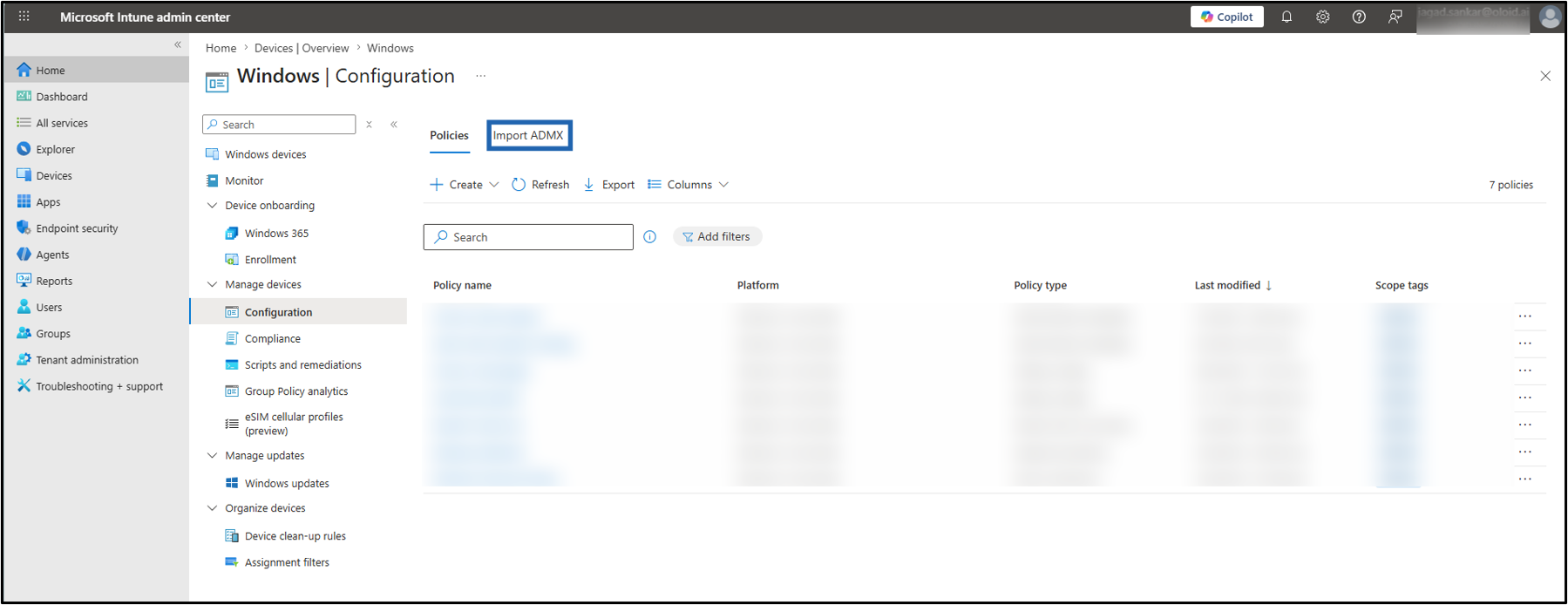Sort by Scope tags column header

[x=1402, y=285]
